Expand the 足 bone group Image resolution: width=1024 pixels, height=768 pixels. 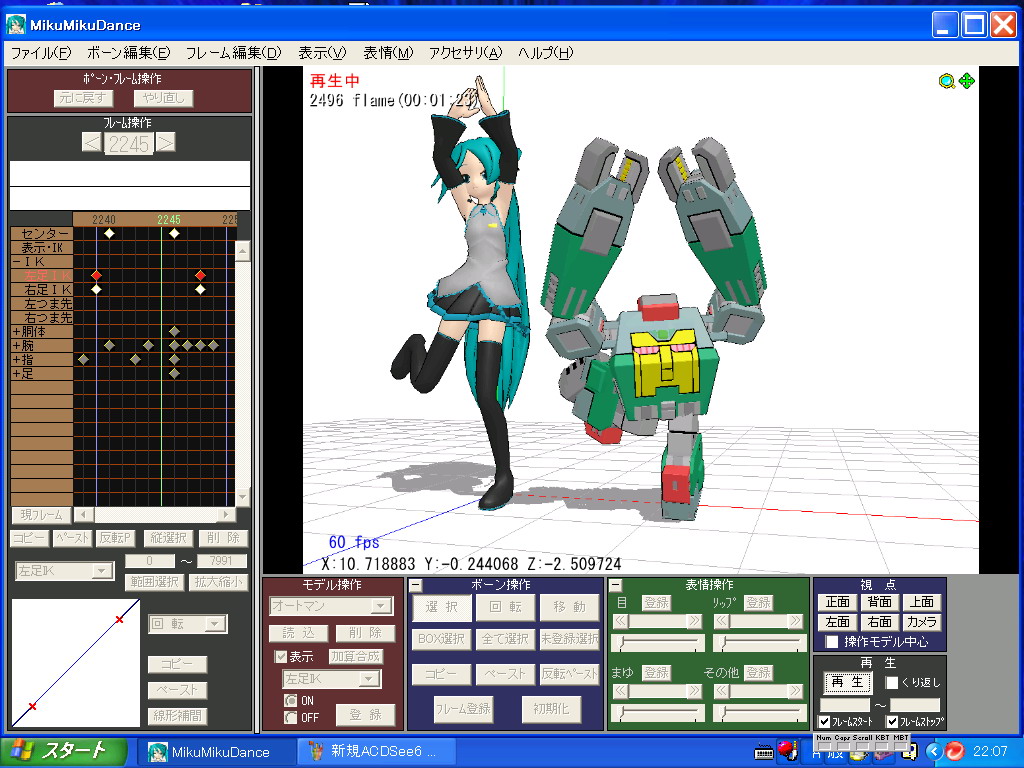pyautogui.click(x=16, y=374)
